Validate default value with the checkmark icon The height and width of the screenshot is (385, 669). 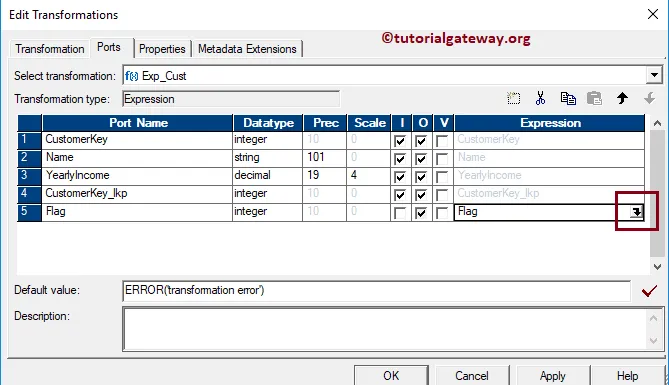[x=649, y=291]
